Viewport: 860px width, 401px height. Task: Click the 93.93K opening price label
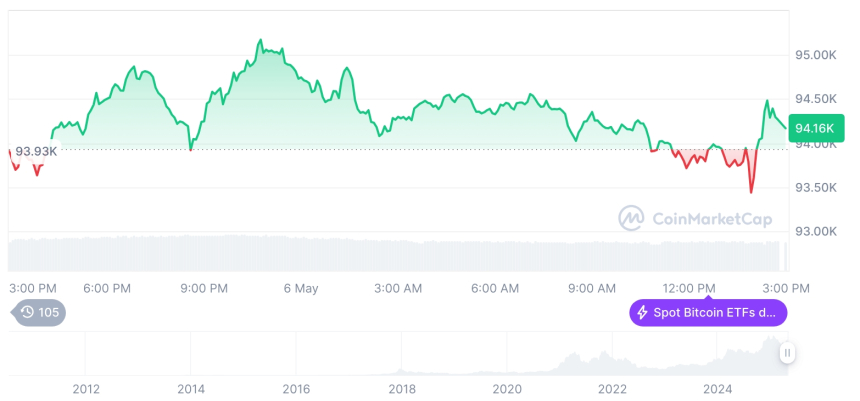pos(36,151)
